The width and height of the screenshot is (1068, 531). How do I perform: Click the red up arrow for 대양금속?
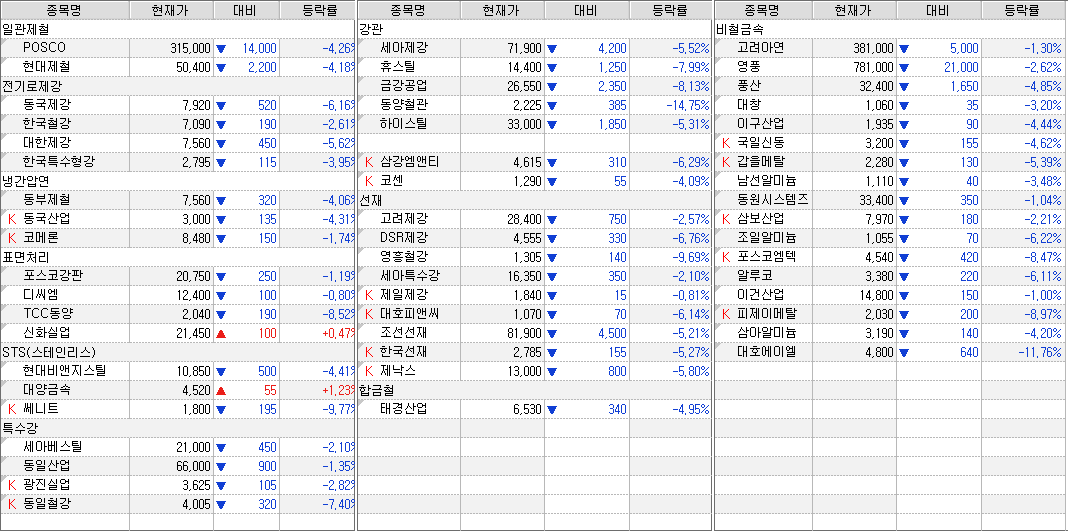pos(221,390)
